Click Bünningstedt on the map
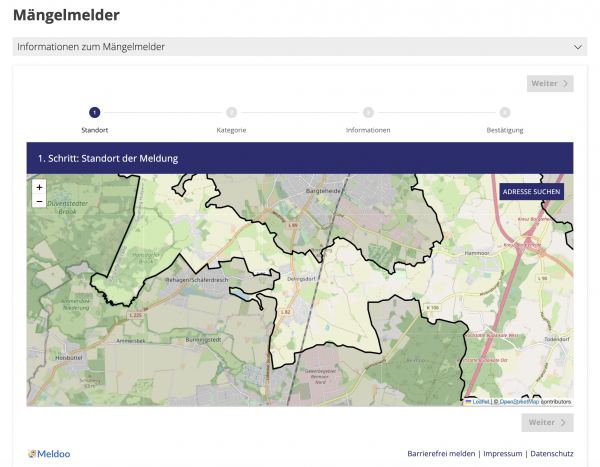The width and height of the screenshot is (600, 467). 203,340
